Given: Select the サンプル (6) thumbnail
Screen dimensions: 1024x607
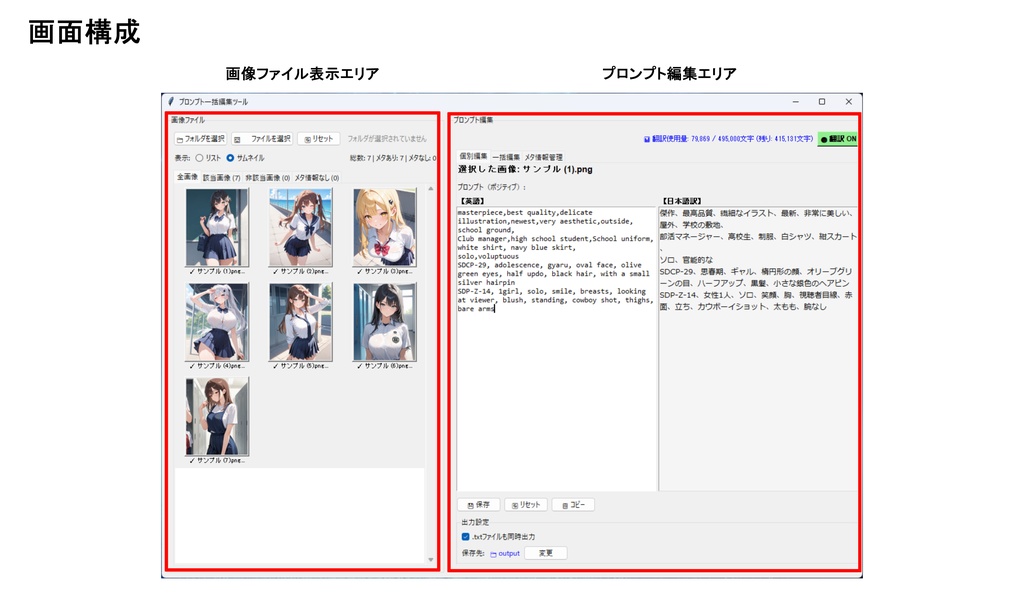Looking at the screenshot, I should point(385,322).
